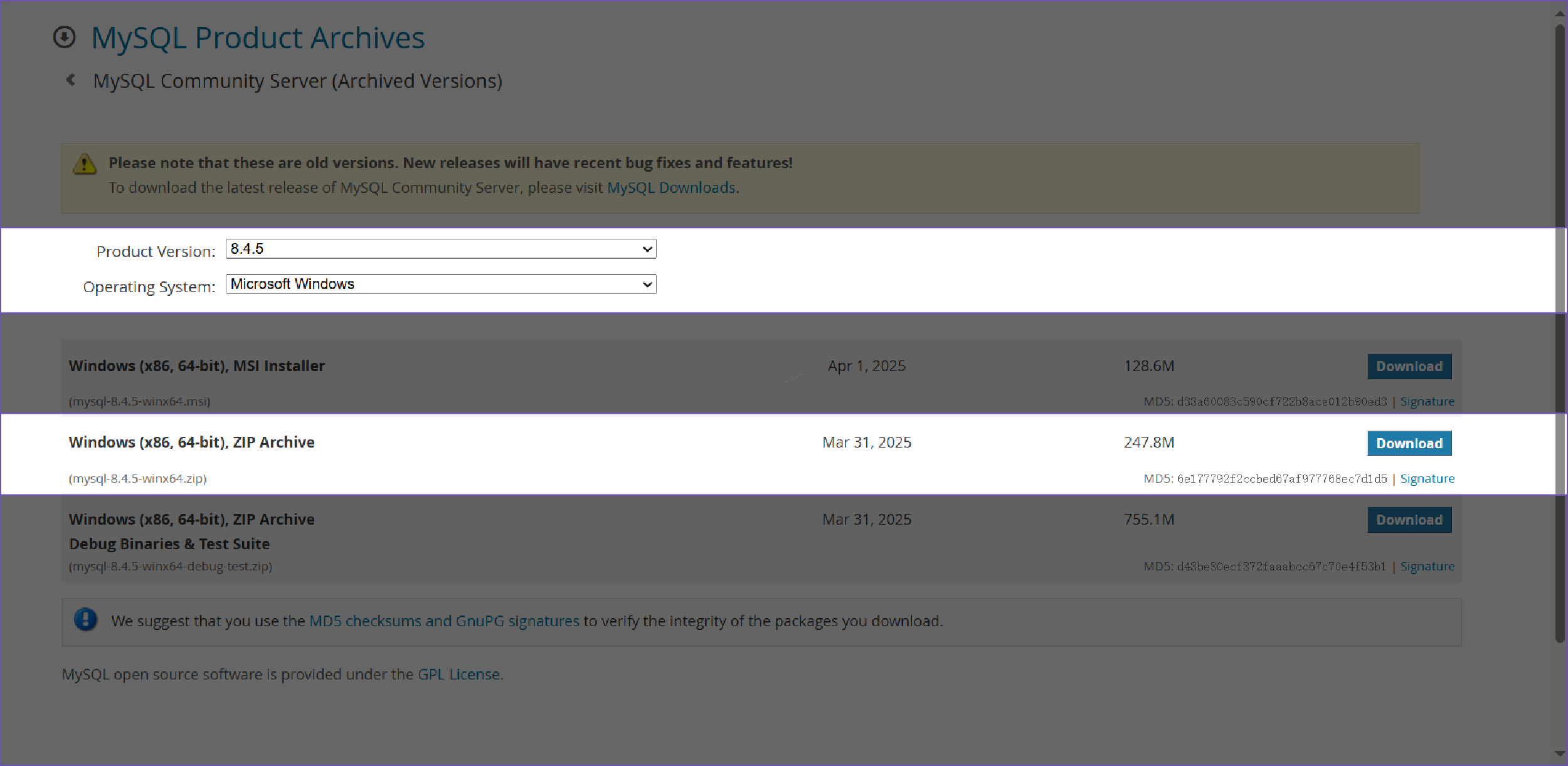Open the GPL License link

click(x=459, y=674)
